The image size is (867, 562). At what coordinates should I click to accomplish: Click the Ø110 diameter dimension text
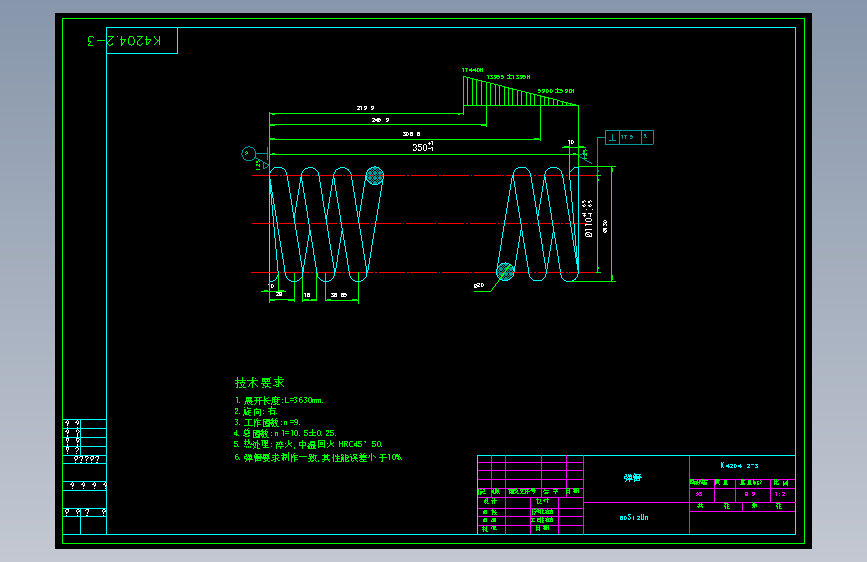[x=588, y=219]
